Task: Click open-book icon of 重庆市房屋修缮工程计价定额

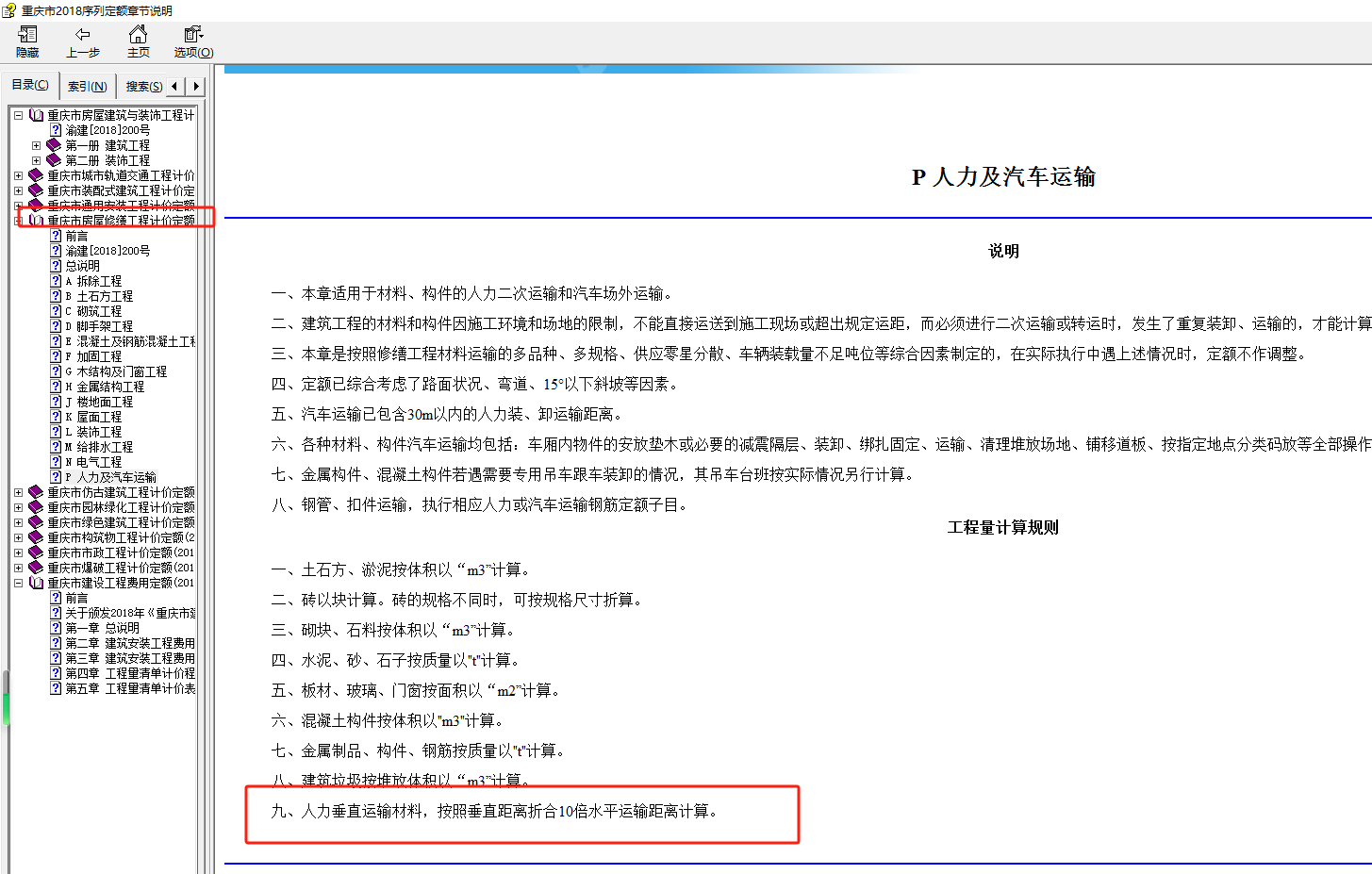Action: click(x=36, y=221)
